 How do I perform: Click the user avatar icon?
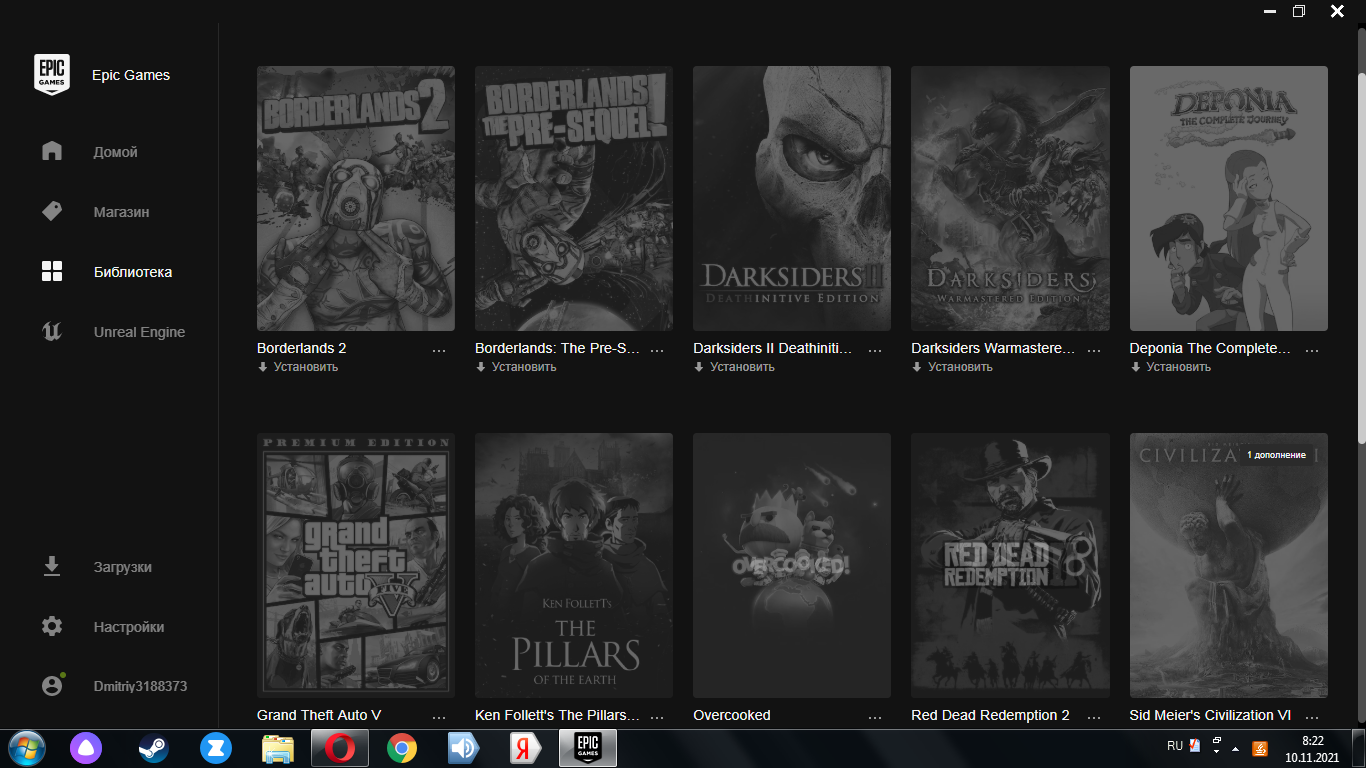pyautogui.click(x=52, y=686)
